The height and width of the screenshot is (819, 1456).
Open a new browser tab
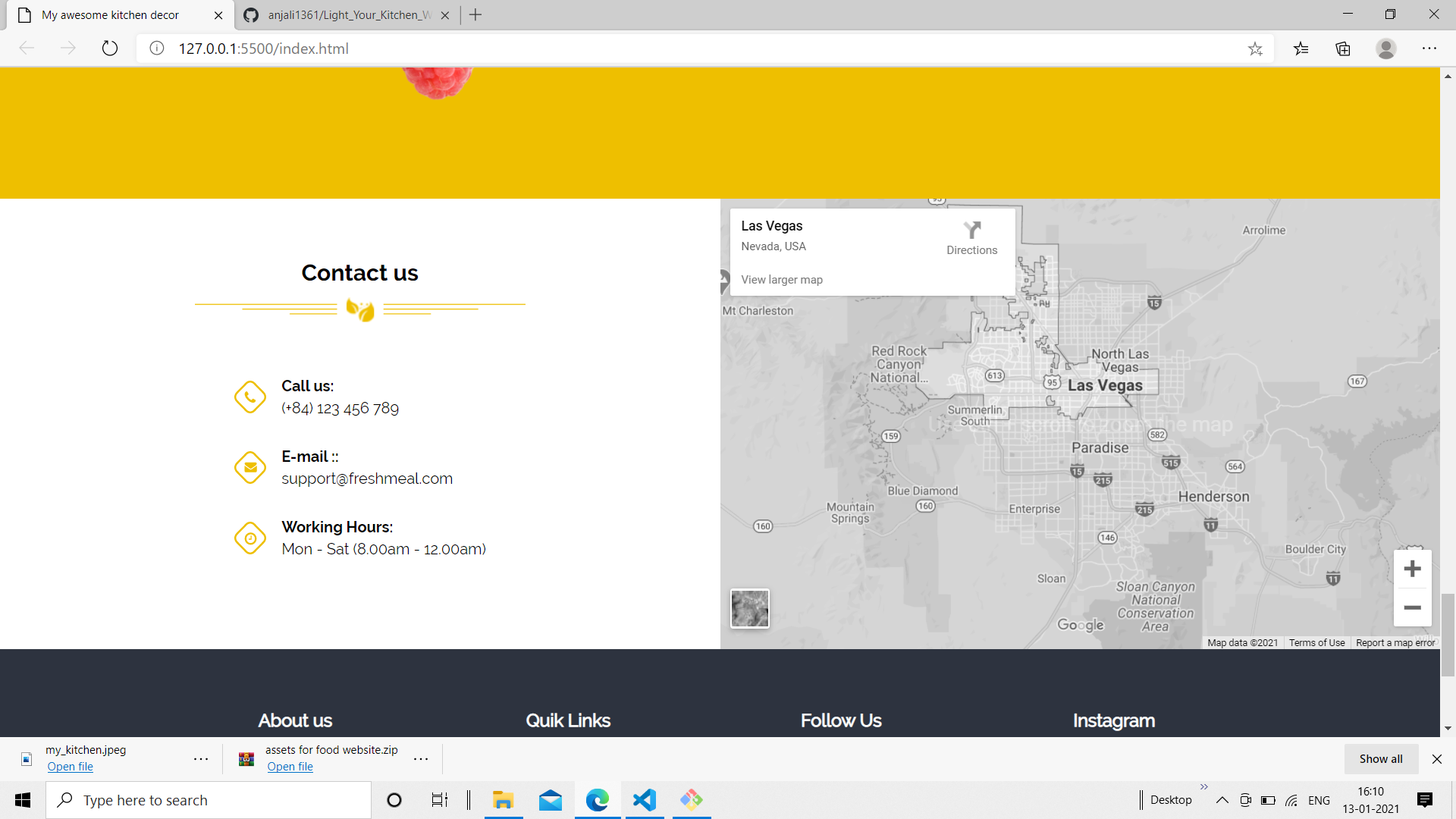(x=475, y=15)
